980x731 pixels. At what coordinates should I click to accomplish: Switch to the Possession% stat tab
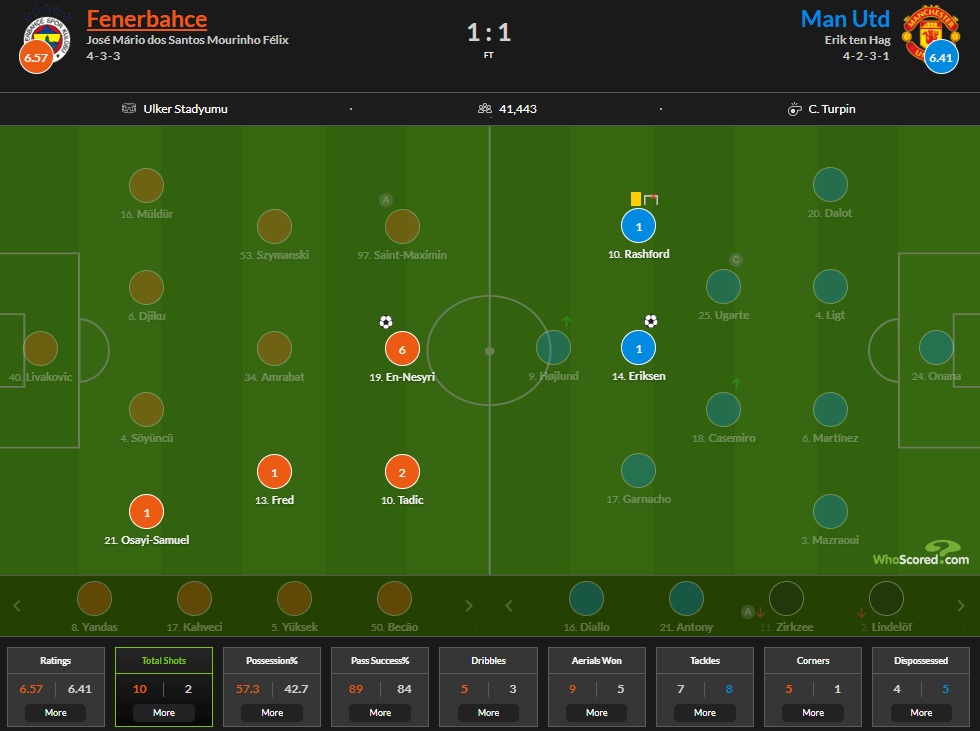click(x=272, y=660)
